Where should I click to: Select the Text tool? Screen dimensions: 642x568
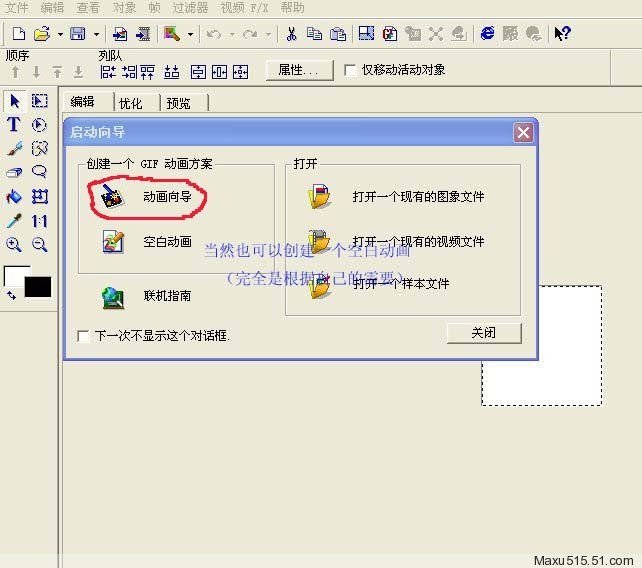pos(14,124)
